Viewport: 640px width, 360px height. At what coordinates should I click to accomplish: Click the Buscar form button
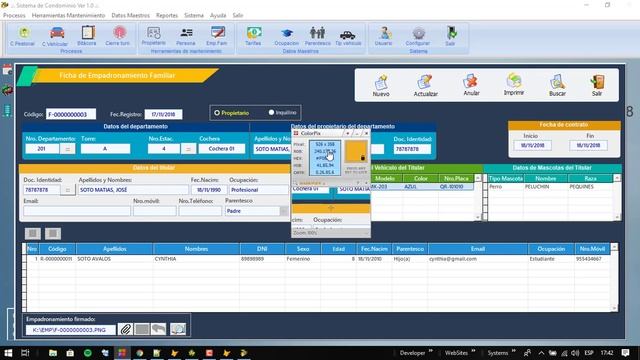tap(557, 85)
